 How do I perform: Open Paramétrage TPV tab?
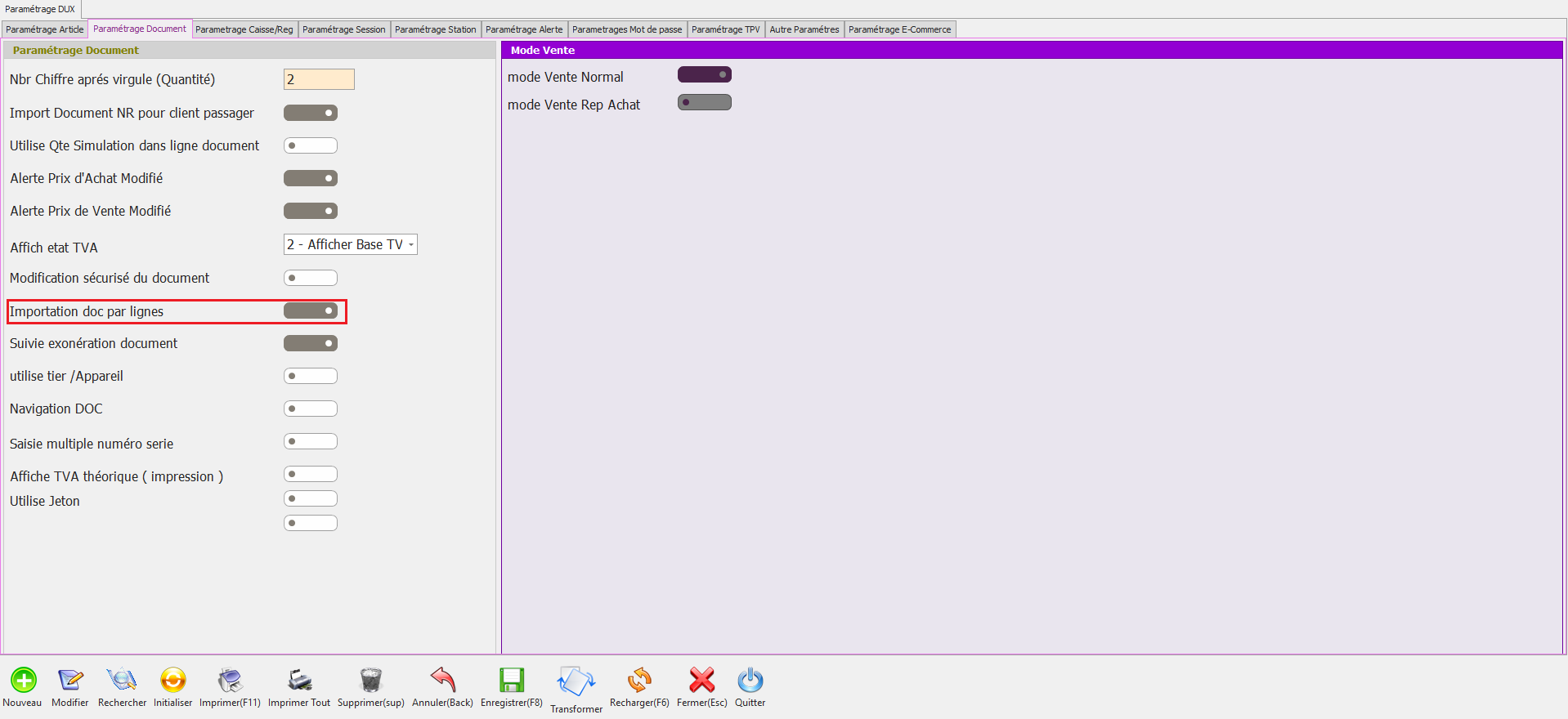[x=726, y=29]
